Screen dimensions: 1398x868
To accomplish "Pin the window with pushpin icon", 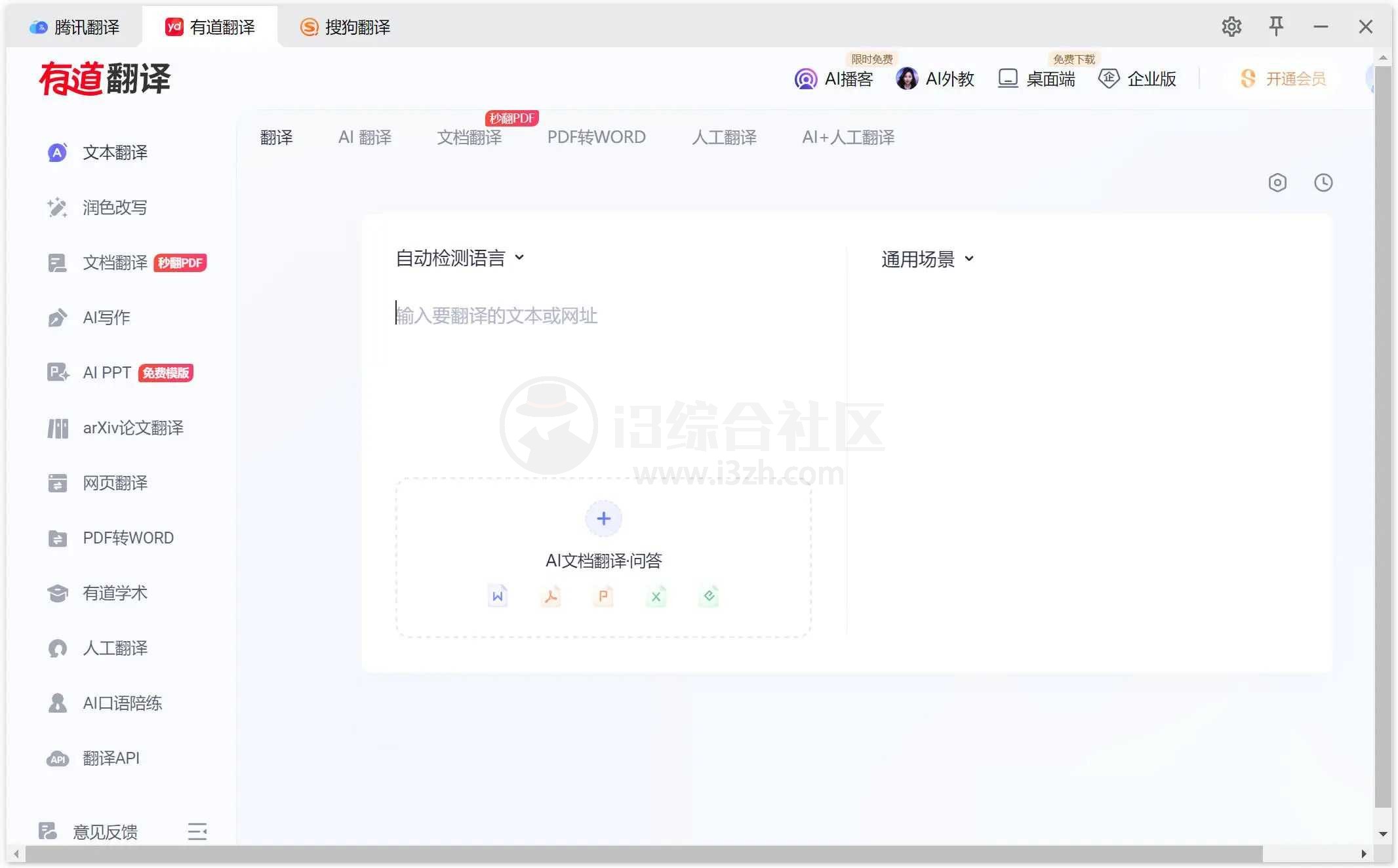I will coord(1276,26).
